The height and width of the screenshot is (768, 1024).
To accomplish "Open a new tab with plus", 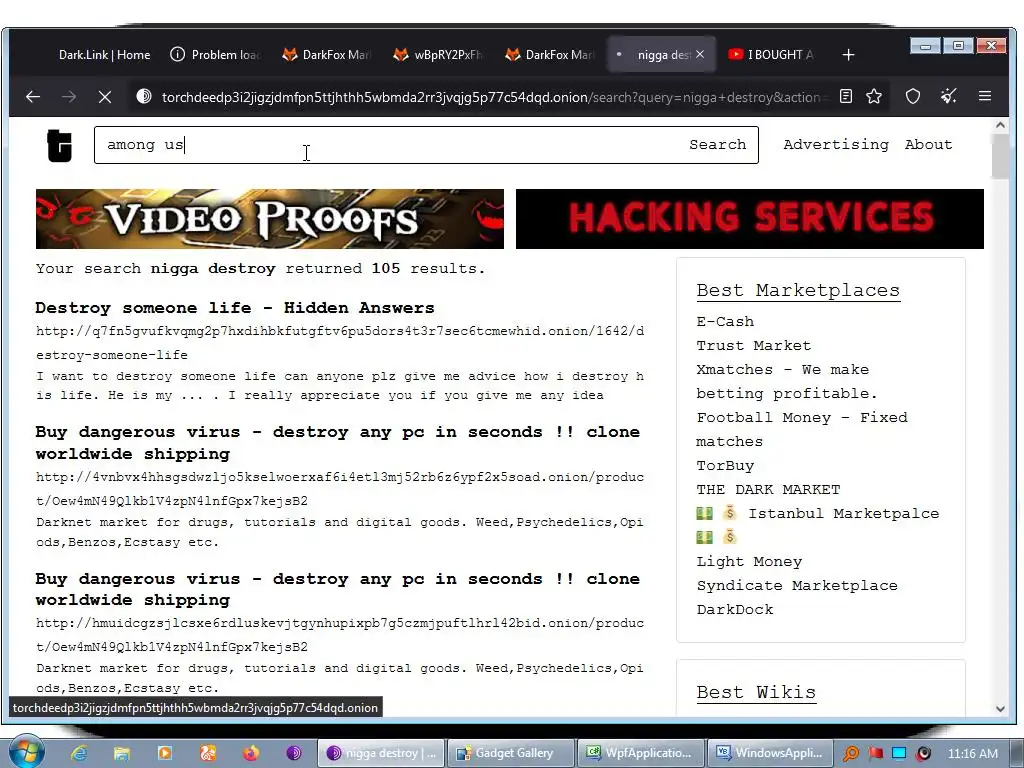I will tap(848, 55).
